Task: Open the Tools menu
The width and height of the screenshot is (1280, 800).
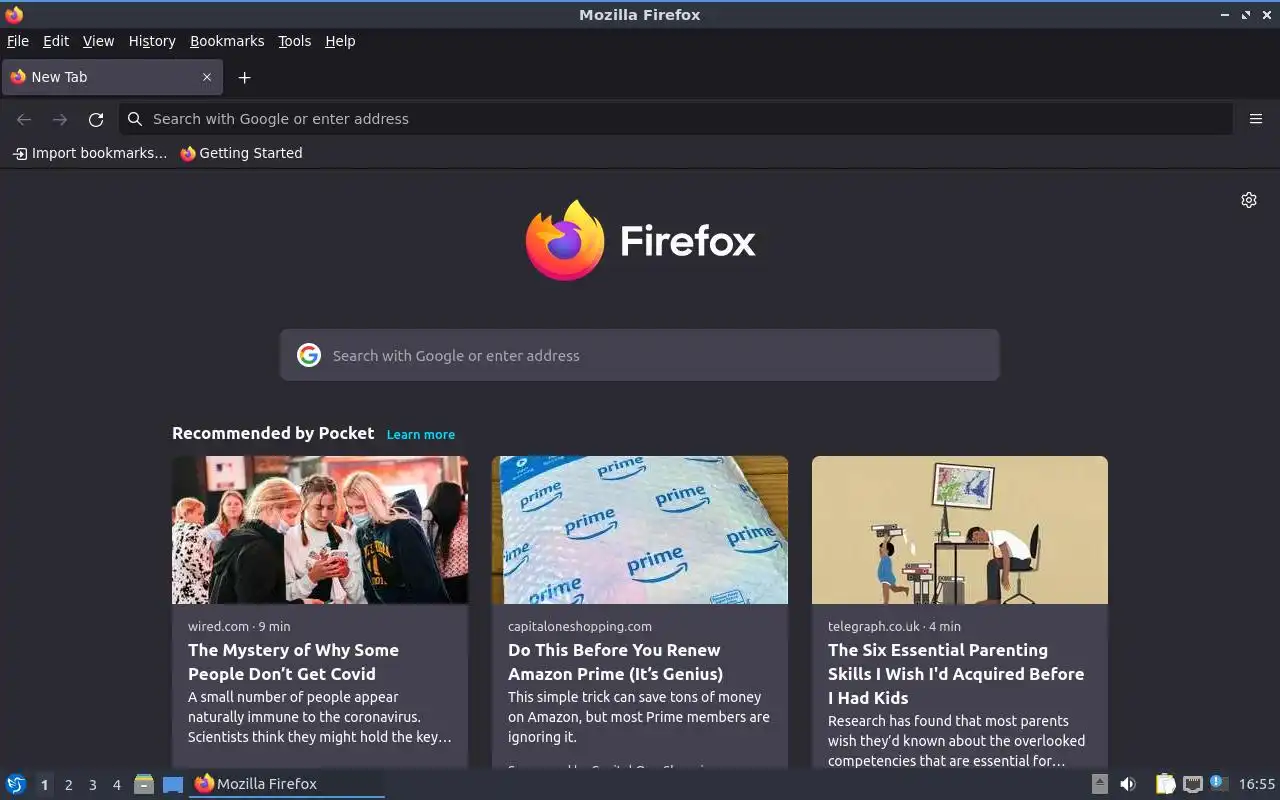Action: tap(294, 41)
